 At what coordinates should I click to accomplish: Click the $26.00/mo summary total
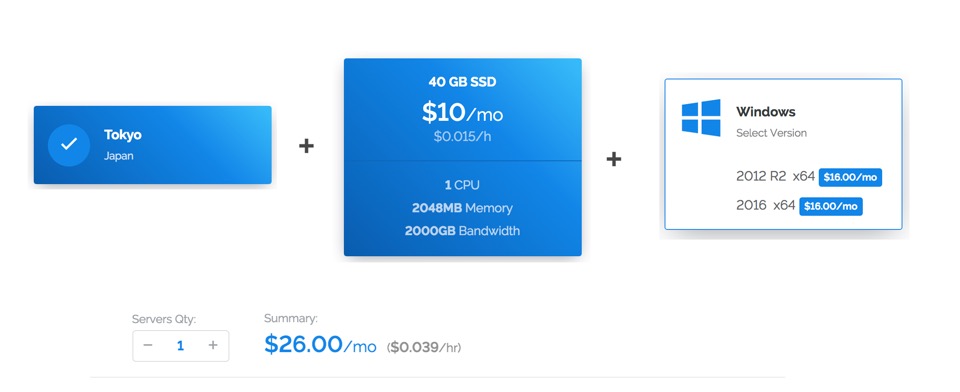320,345
